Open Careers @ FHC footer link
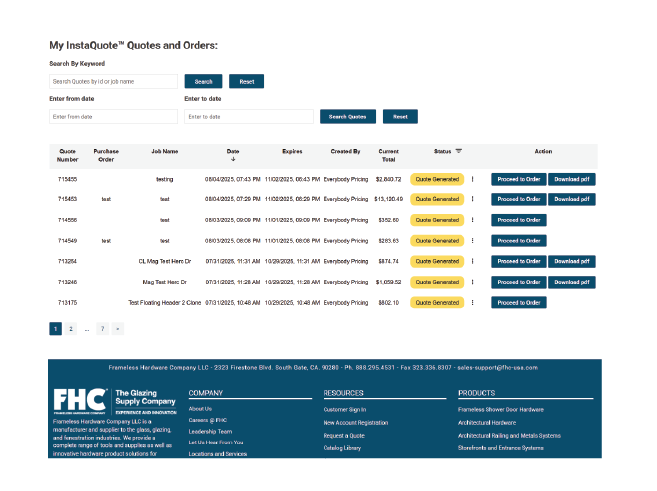 208,420
